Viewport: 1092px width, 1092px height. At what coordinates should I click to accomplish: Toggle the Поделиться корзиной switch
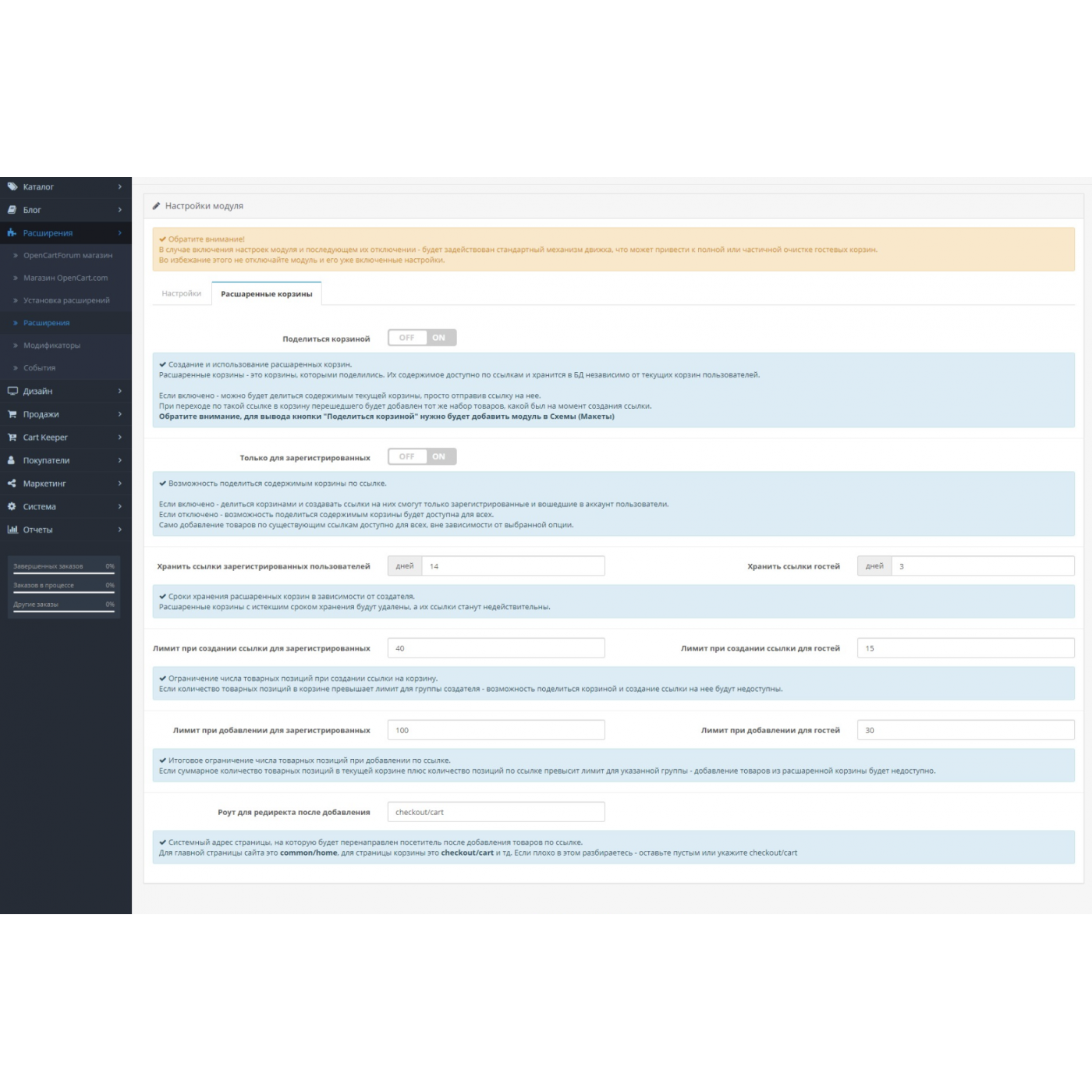pyautogui.click(x=422, y=338)
